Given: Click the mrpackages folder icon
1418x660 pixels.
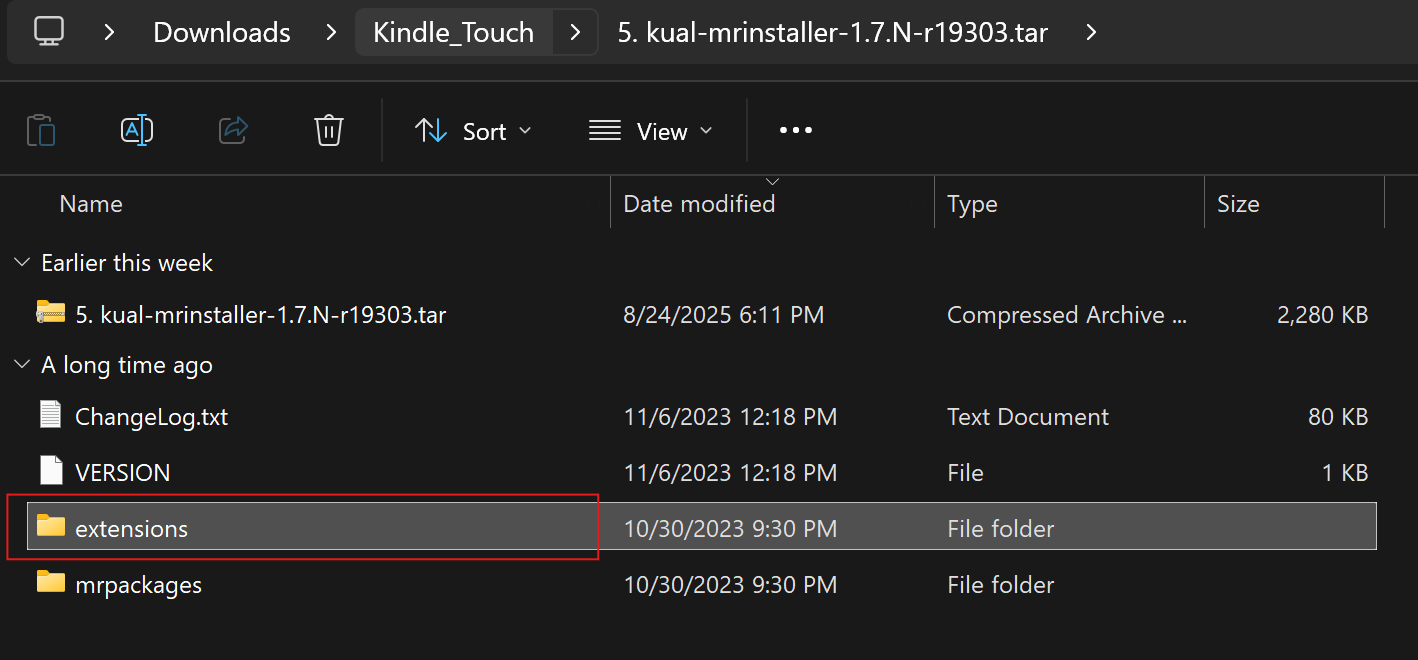Looking at the screenshot, I should [50, 582].
